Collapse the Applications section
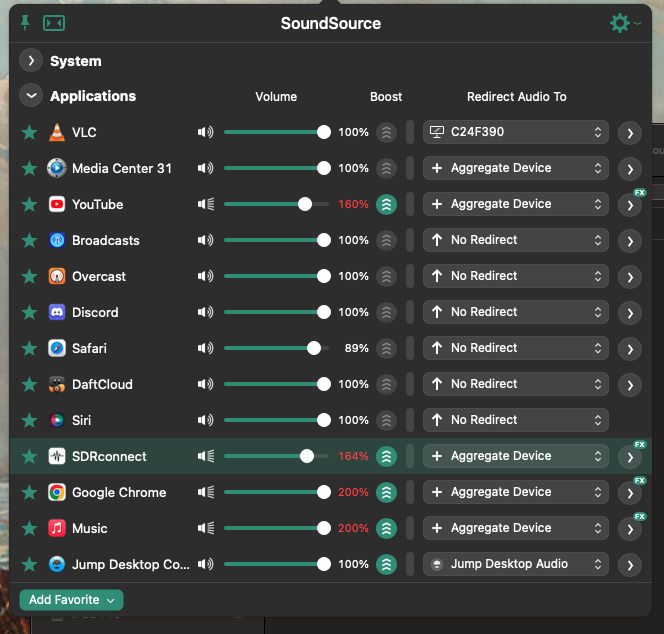This screenshot has height=634, width=664. pyautogui.click(x=31, y=96)
